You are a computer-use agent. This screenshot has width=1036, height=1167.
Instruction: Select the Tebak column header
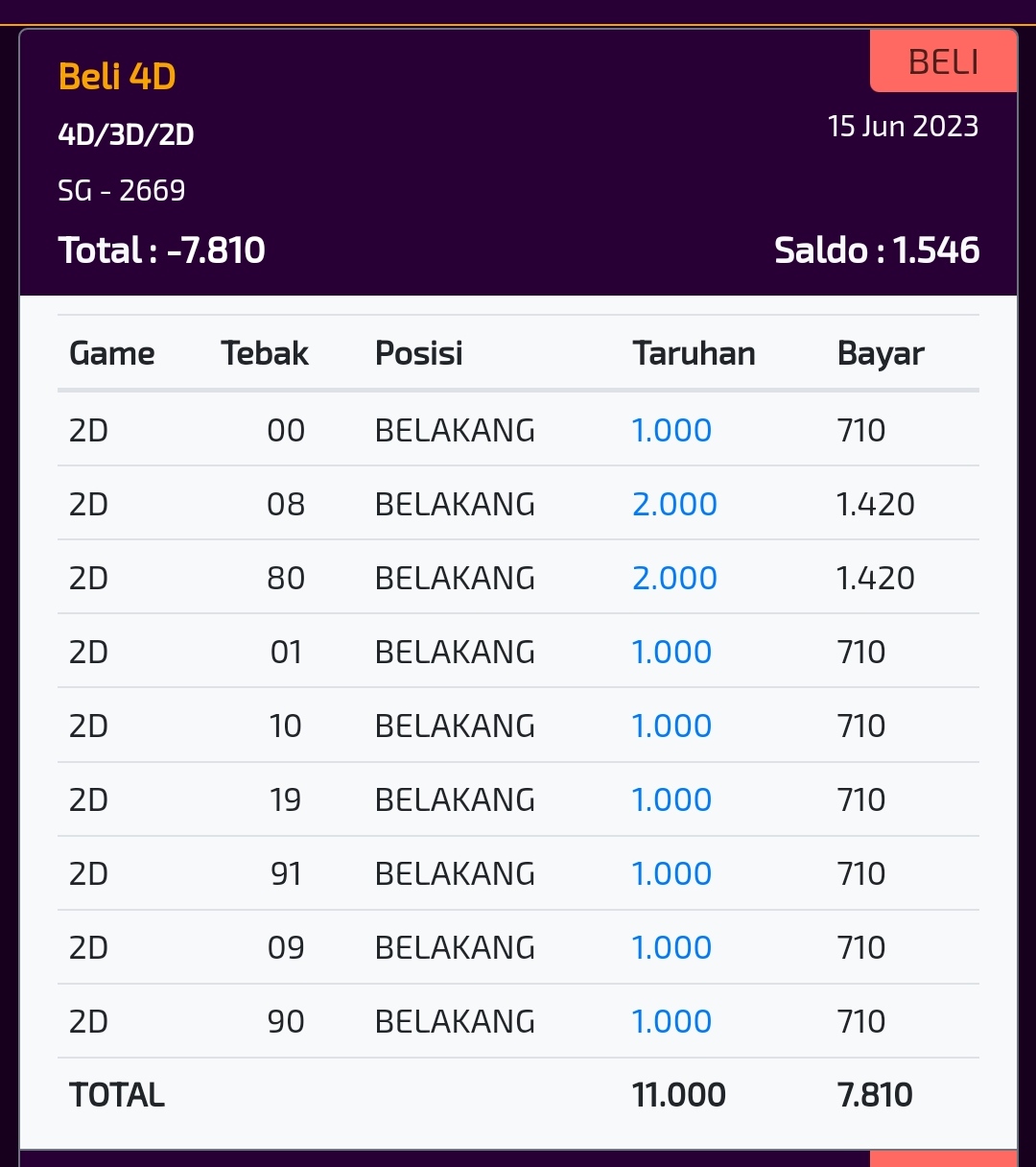tap(265, 353)
